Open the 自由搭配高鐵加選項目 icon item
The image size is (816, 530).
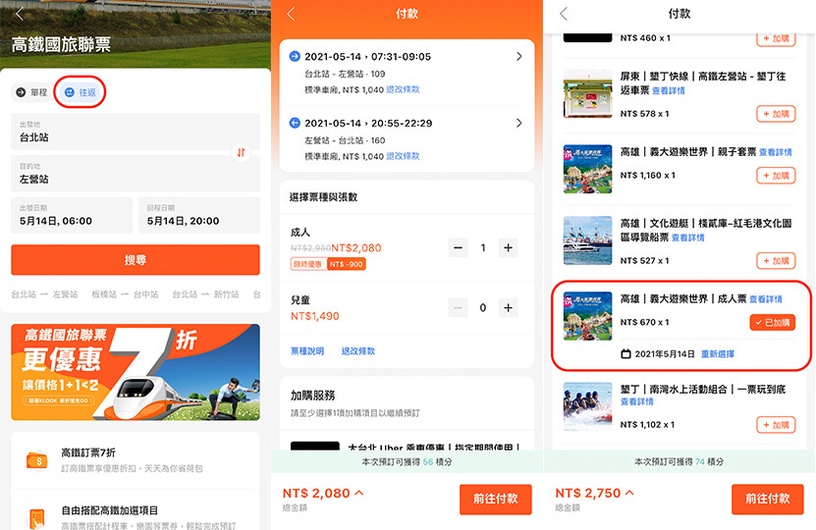click(37, 518)
